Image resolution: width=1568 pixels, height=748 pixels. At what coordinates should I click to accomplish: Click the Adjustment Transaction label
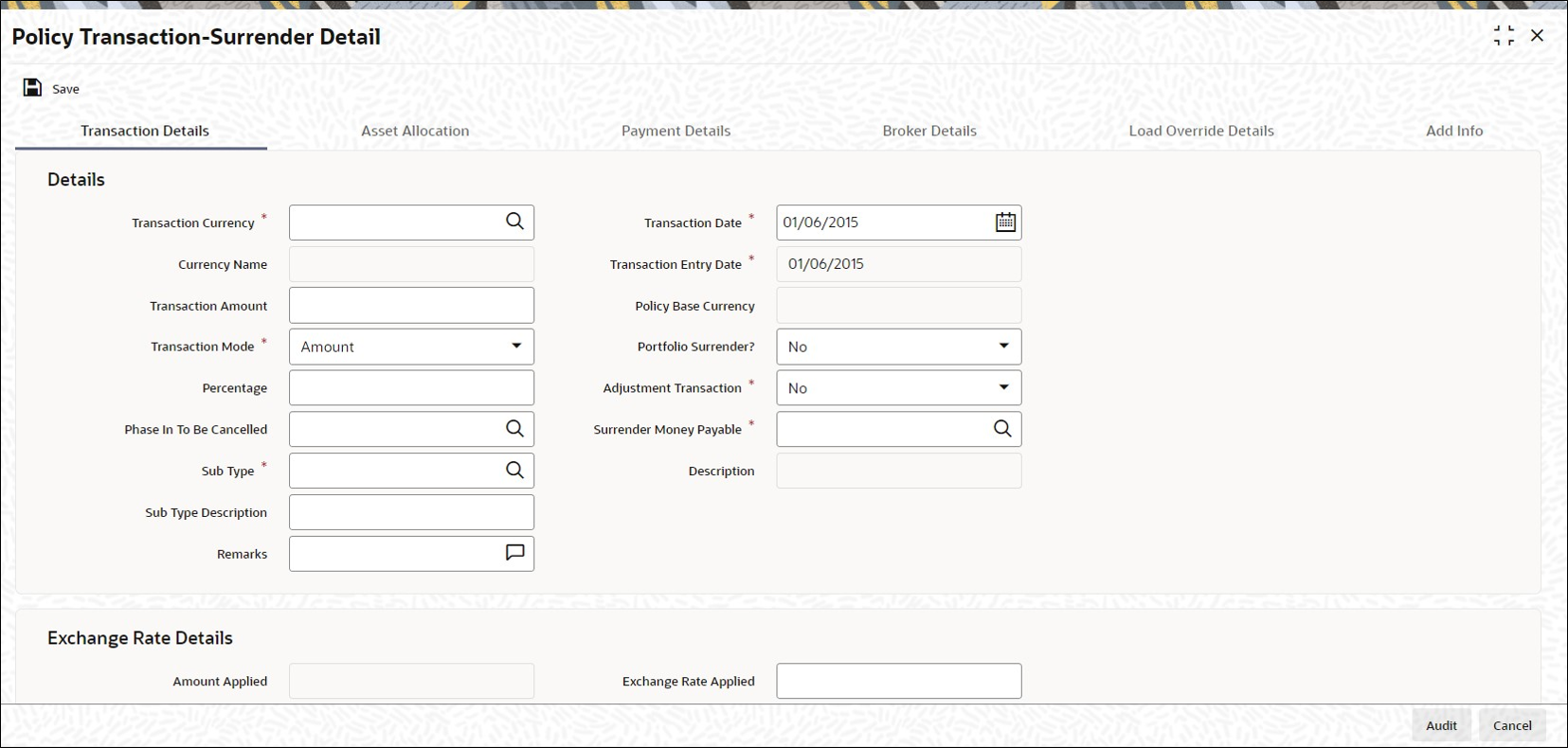672,388
